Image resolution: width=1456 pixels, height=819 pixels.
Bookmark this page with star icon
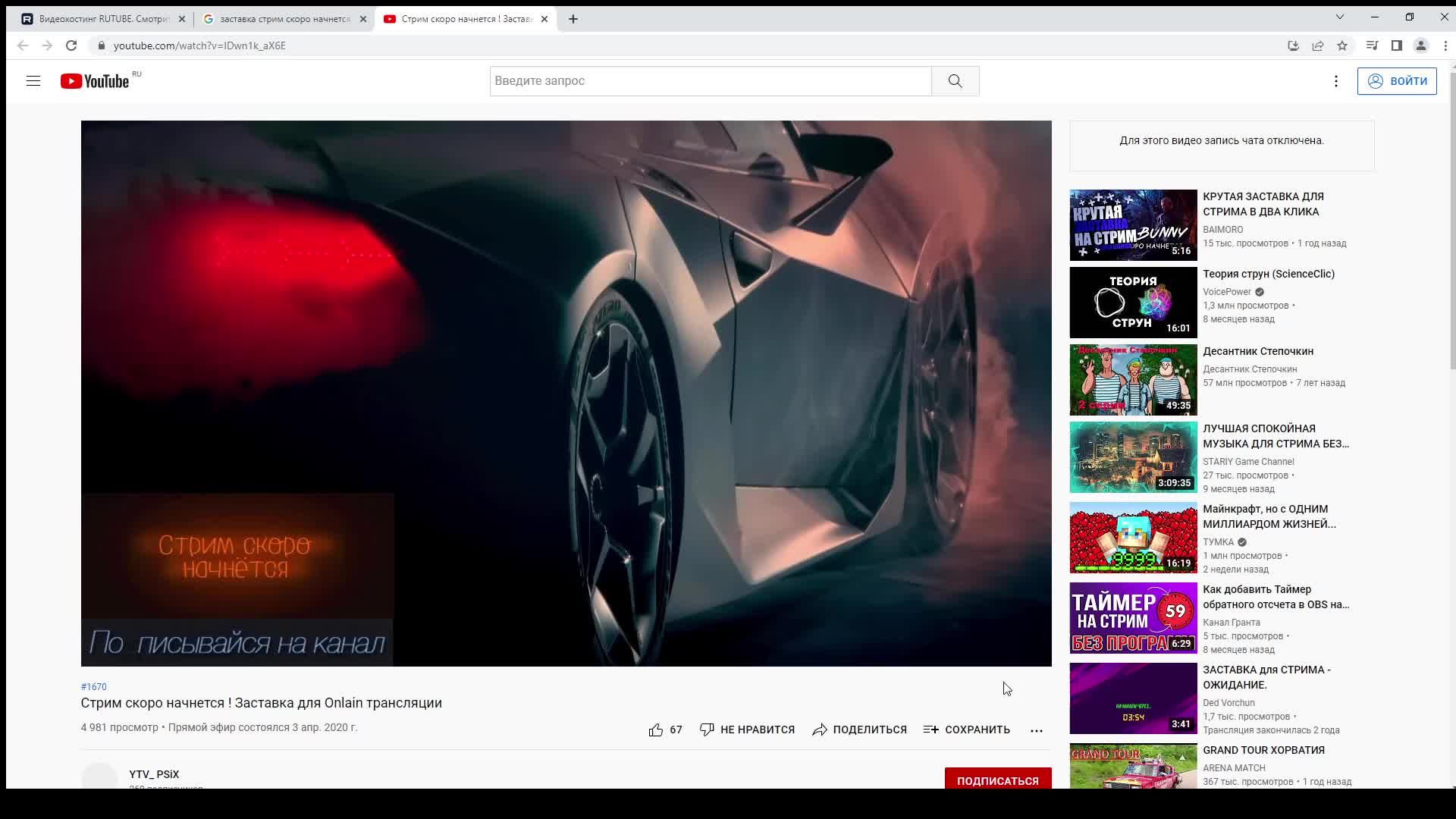click(x=1342, y=45)
